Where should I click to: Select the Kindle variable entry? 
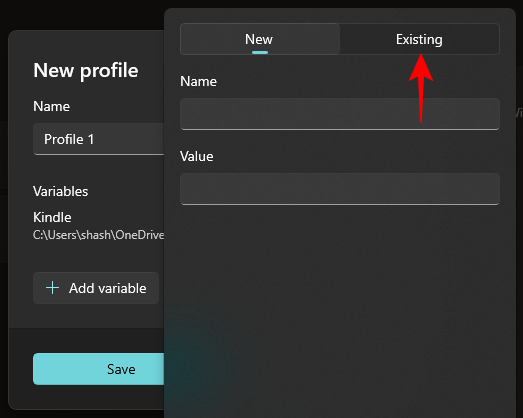99,226
